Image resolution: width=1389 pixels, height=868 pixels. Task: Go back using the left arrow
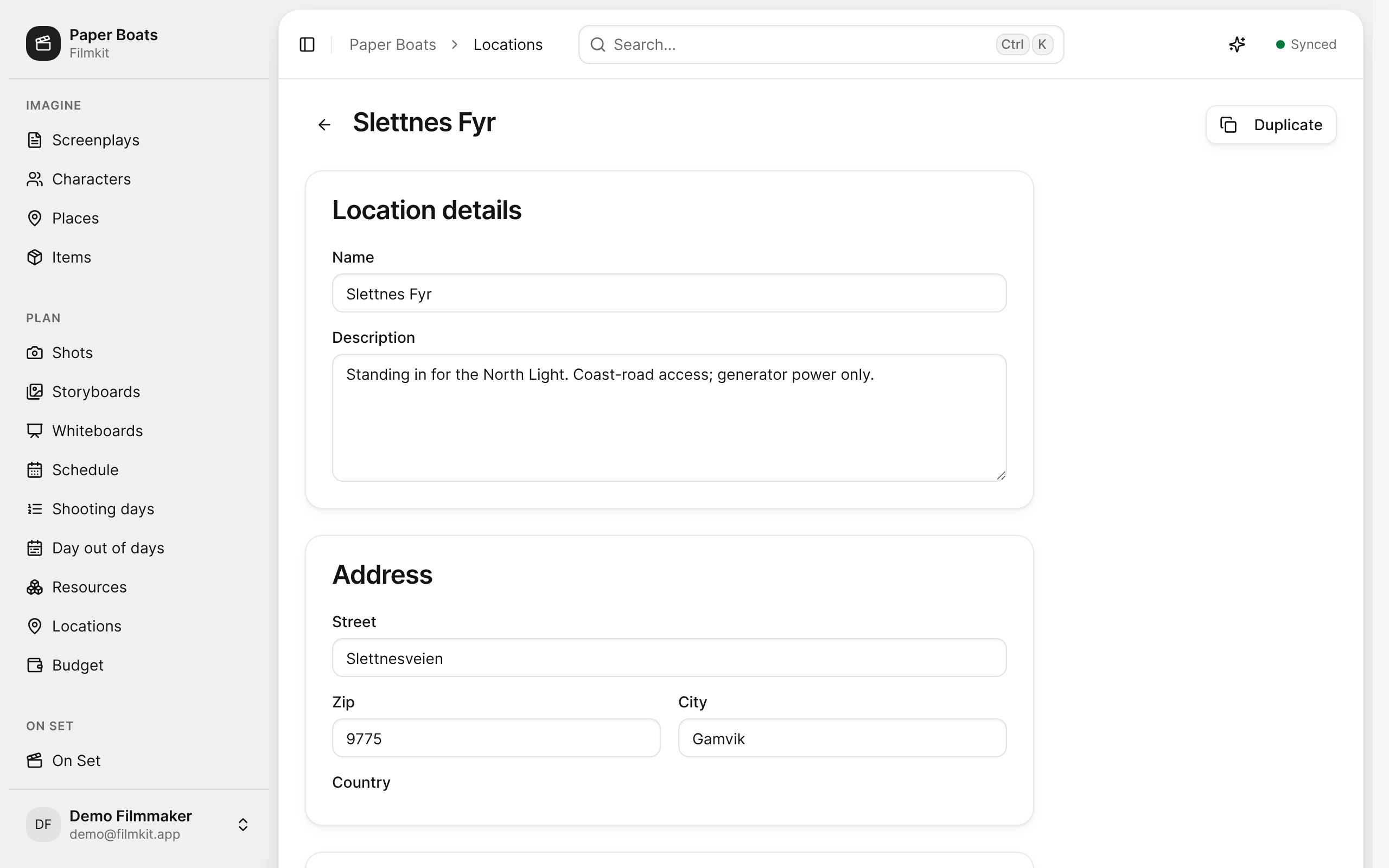324,125
